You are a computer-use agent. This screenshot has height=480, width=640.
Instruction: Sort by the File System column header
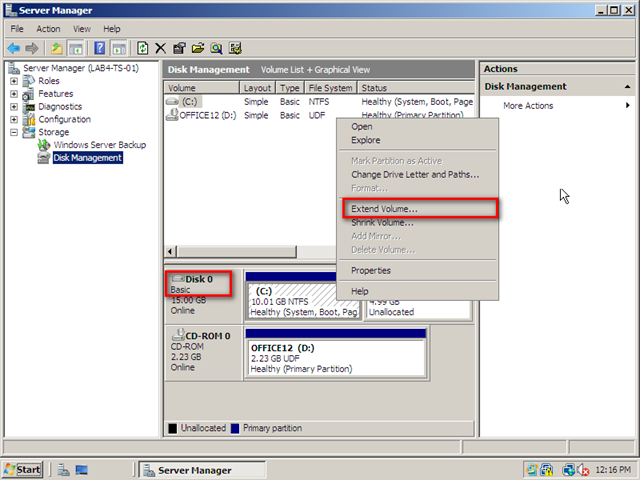pos(330,88)
